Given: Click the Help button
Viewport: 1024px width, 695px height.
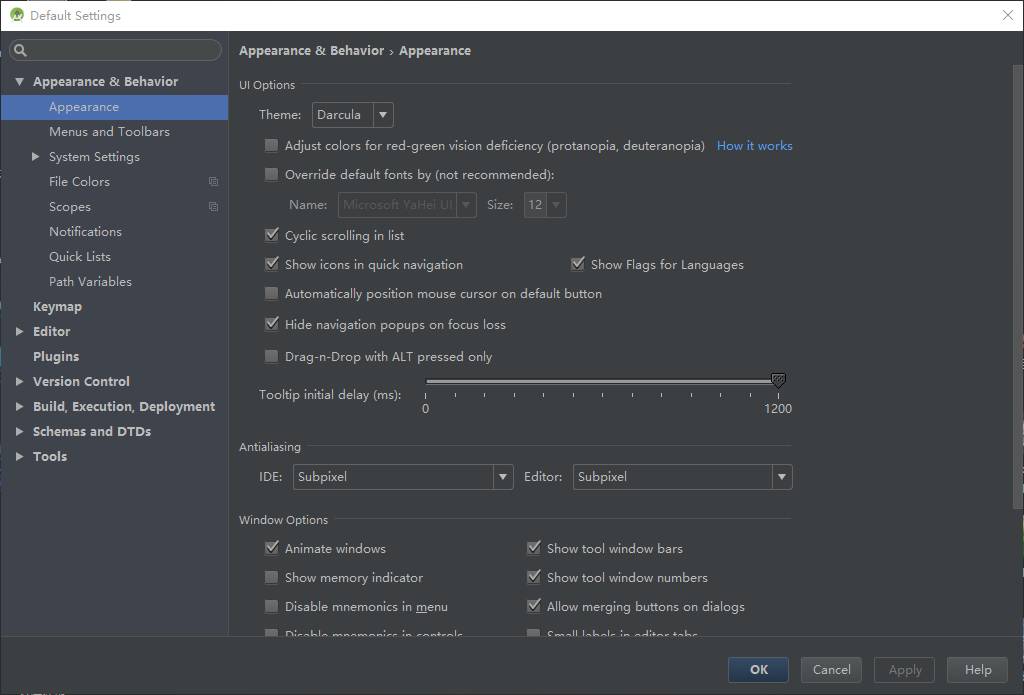Looking at the screenshot, I should [x=978, y=670].
